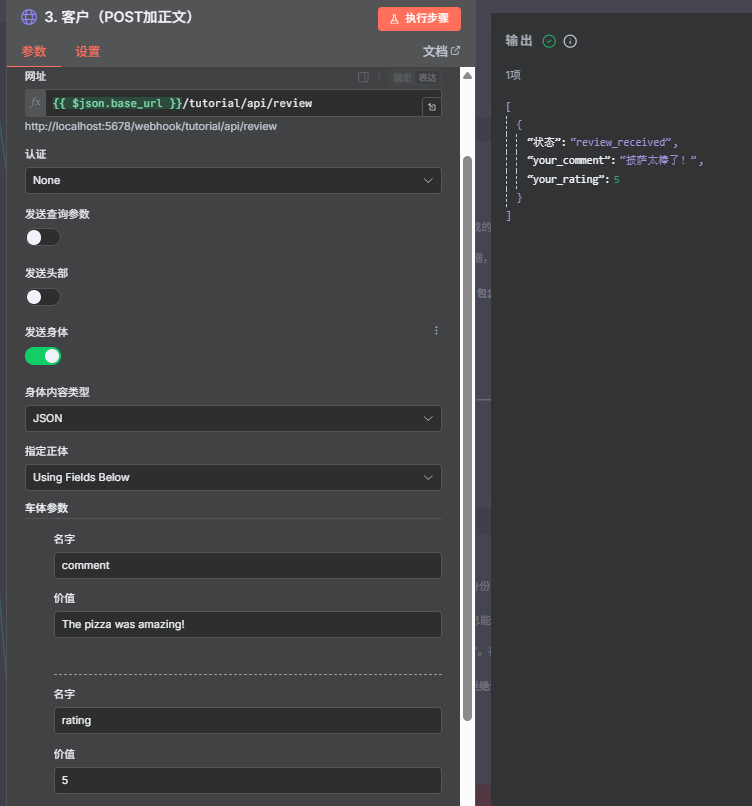Select the 表达 expression mode option
This screenshot has width=752, height=806.
(x=427, y=78)
